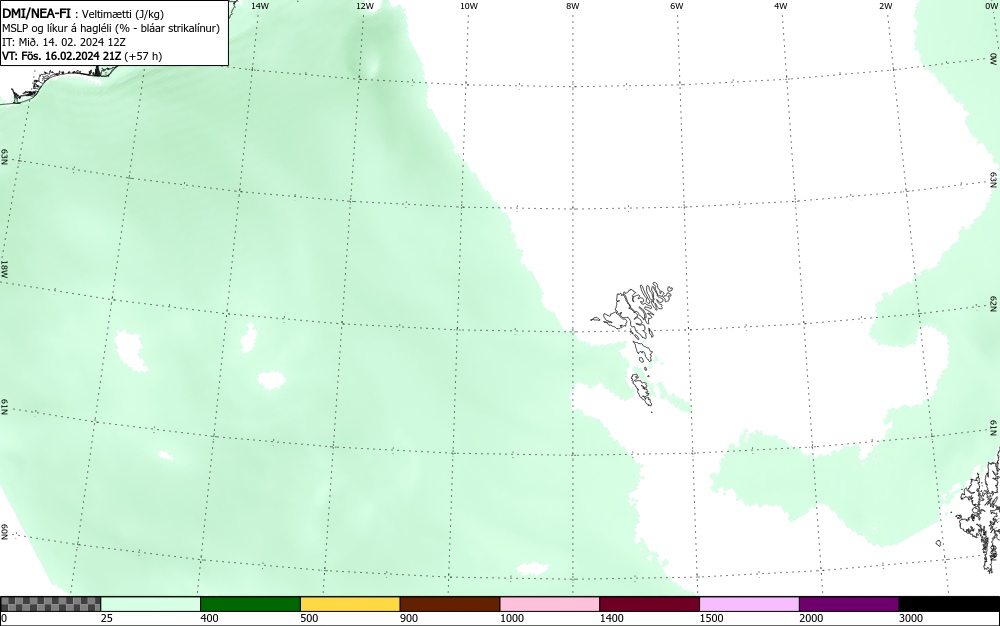1000x626 pixels.
Task: Click the brown 900–1000 legend swatch
Action: click(x=450, y=604)
